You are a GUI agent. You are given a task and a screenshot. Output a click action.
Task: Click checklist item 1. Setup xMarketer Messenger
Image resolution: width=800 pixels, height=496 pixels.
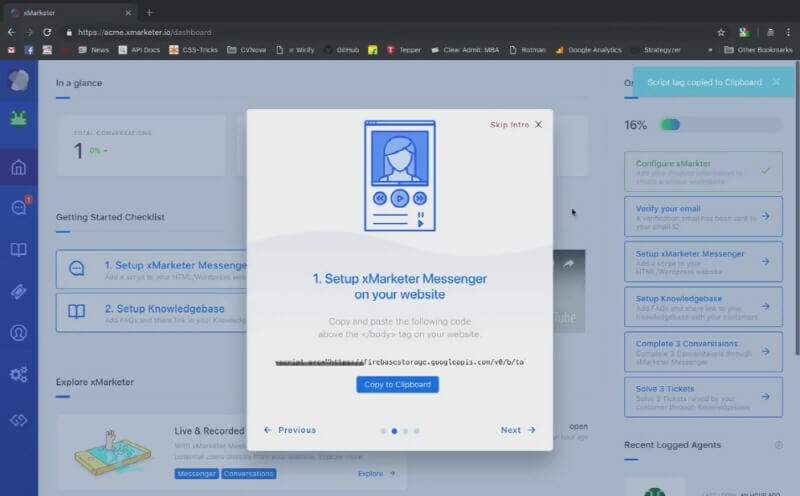coord(152,269)
